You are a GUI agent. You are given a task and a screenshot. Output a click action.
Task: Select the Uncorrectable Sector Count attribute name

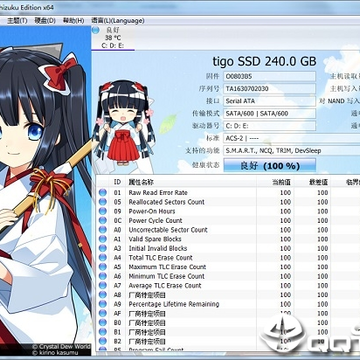(x=168, y=230)
